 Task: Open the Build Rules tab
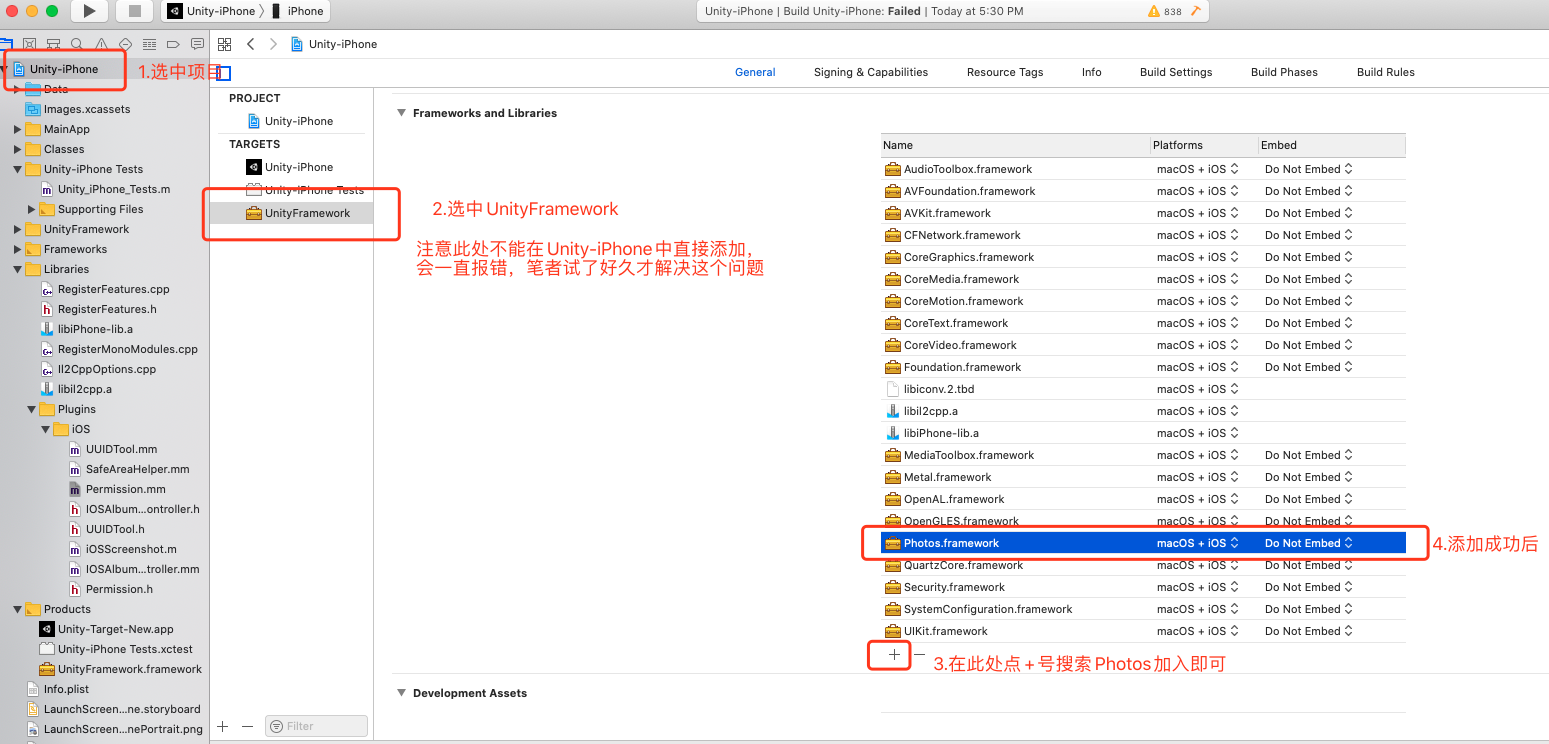pyautogui.click(x=1386, y=72)
